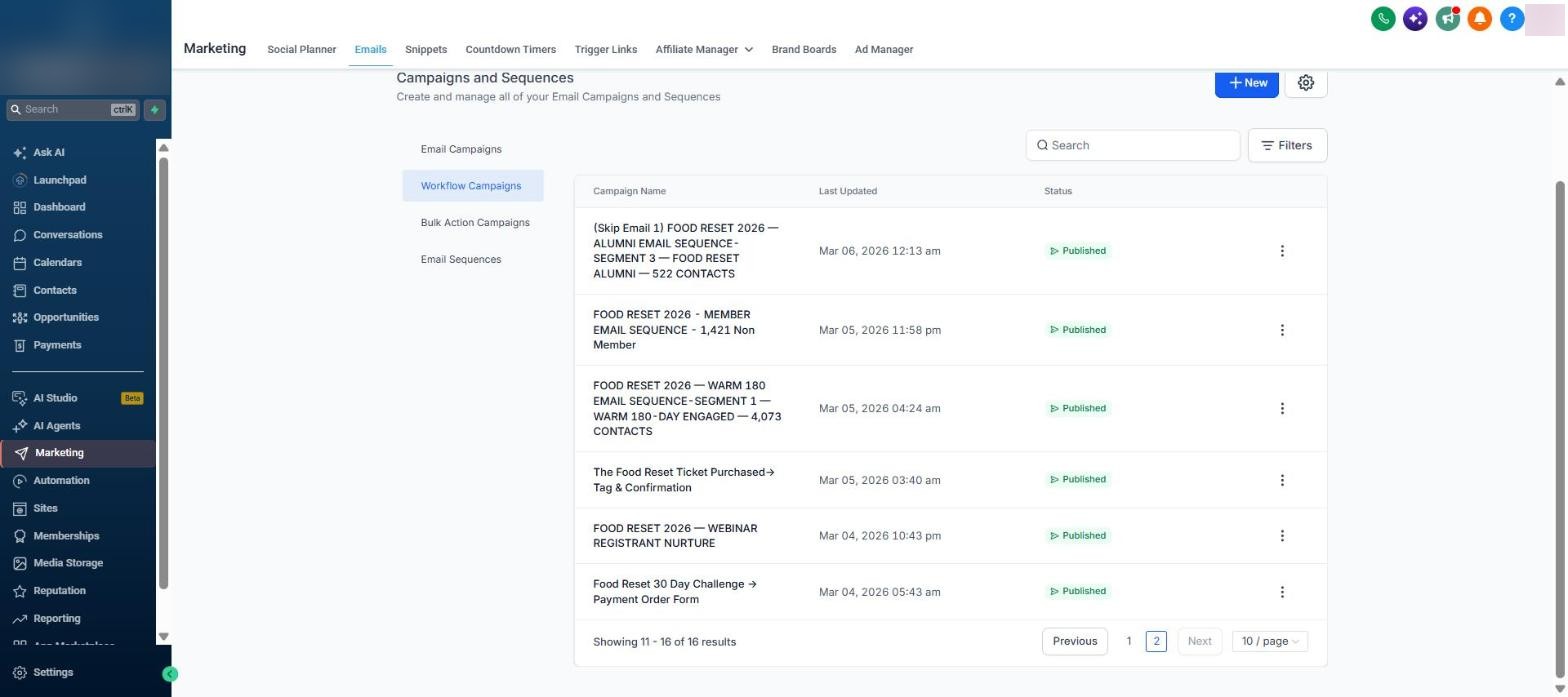
Task: Select Workflow Campaigns in the side list
Action: [473, 186]
